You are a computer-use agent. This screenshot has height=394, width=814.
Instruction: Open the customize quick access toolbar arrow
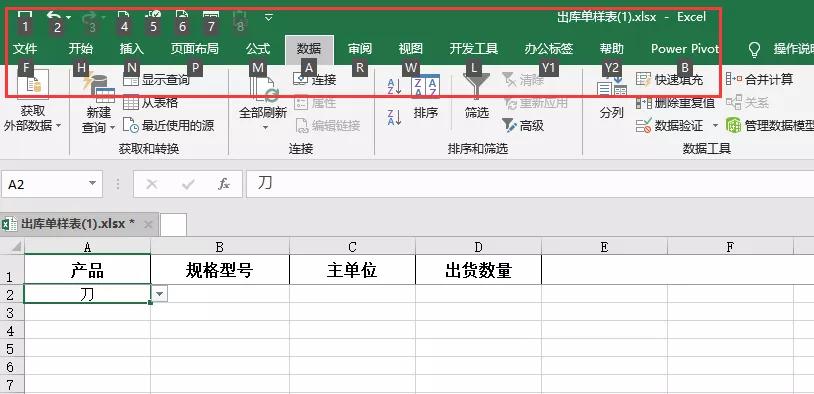point(269,17)
